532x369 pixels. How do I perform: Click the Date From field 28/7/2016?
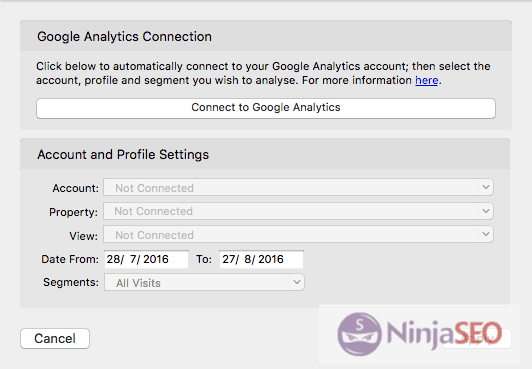(x=146, y=259)
